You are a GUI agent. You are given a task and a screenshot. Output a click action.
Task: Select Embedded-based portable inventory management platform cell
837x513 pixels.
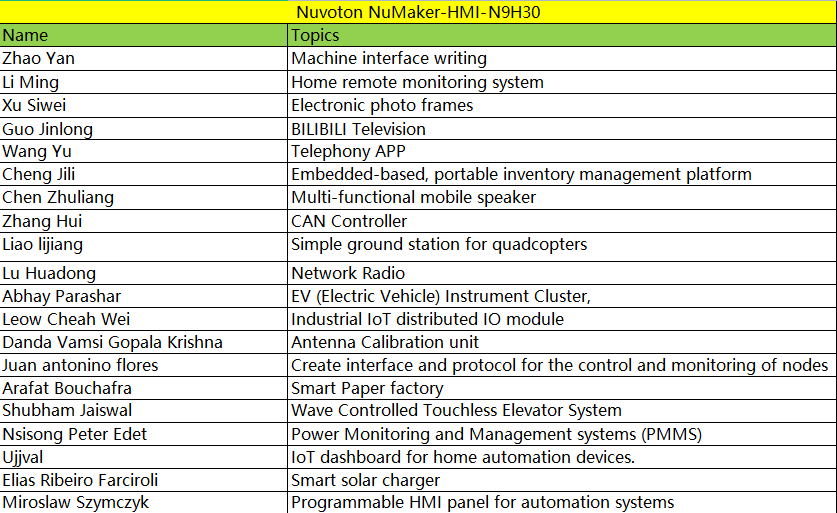(562, 175)
